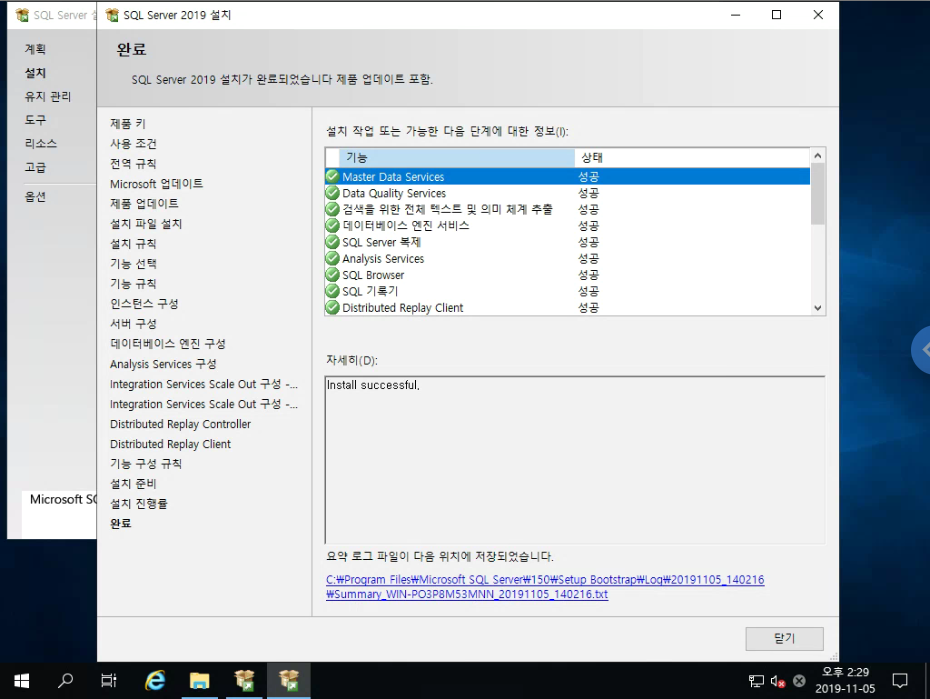Click the SQL Server 2019 설치 title bar icon
Screen dimensions: 930x699
pos(112,15)
